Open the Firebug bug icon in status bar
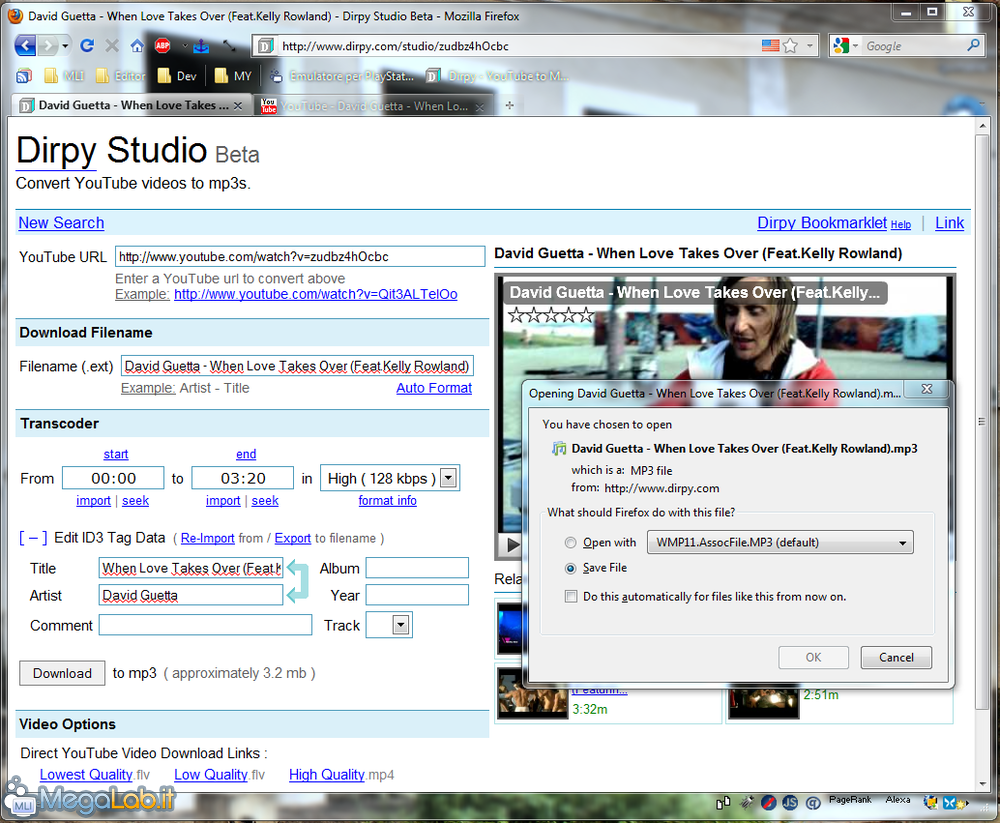 pos(746,803)
